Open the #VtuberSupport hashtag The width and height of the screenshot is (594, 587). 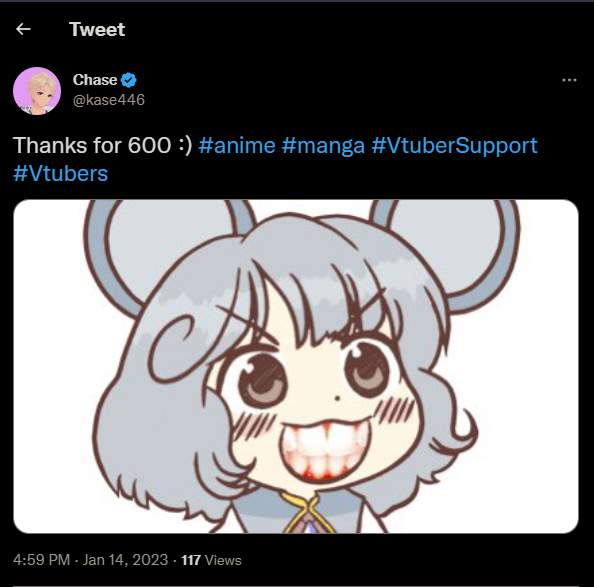[454, 146]
